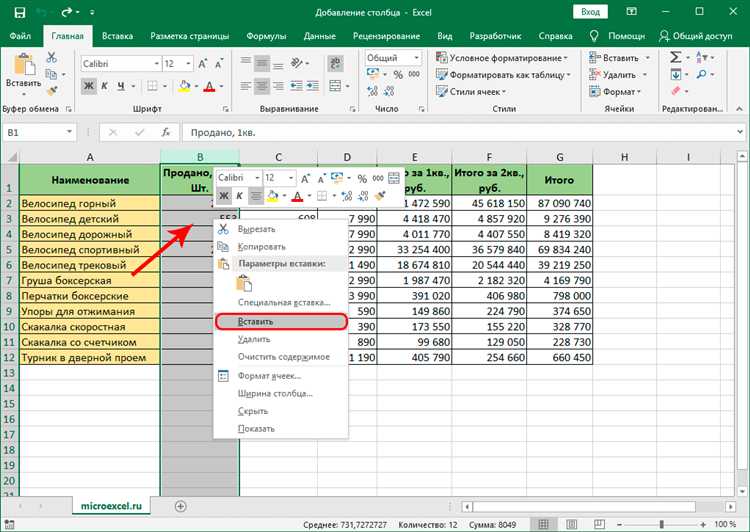
Task: Click the percent style icon in mini toolbar
Action: (x=363, y=177)
